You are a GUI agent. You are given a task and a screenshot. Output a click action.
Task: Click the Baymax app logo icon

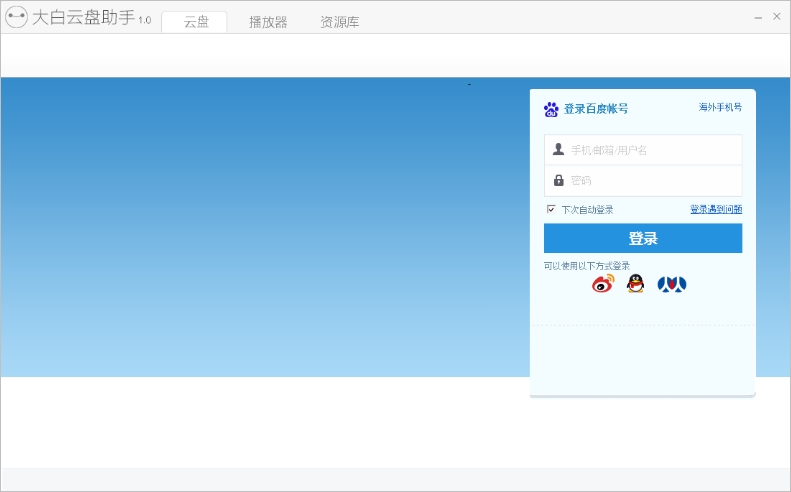click(16, 17)
